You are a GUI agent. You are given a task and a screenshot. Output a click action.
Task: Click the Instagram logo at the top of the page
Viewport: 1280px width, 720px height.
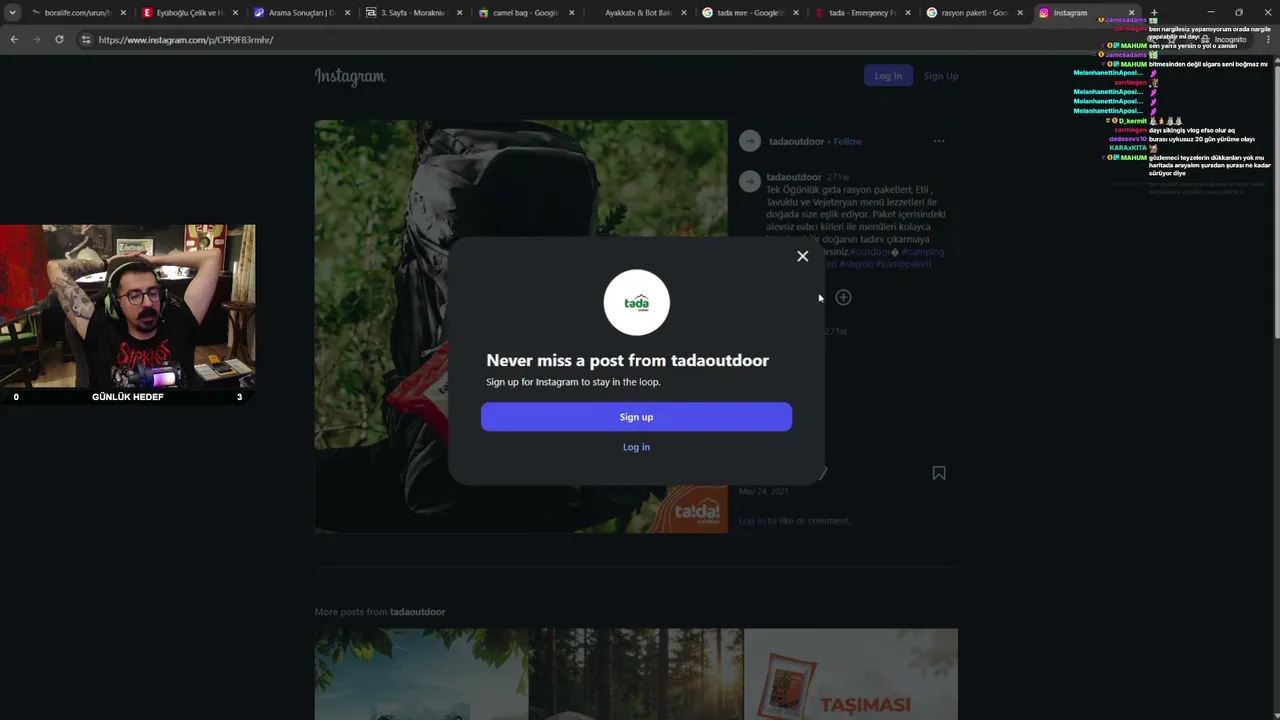pyautogui.click(x=350, y=76)
